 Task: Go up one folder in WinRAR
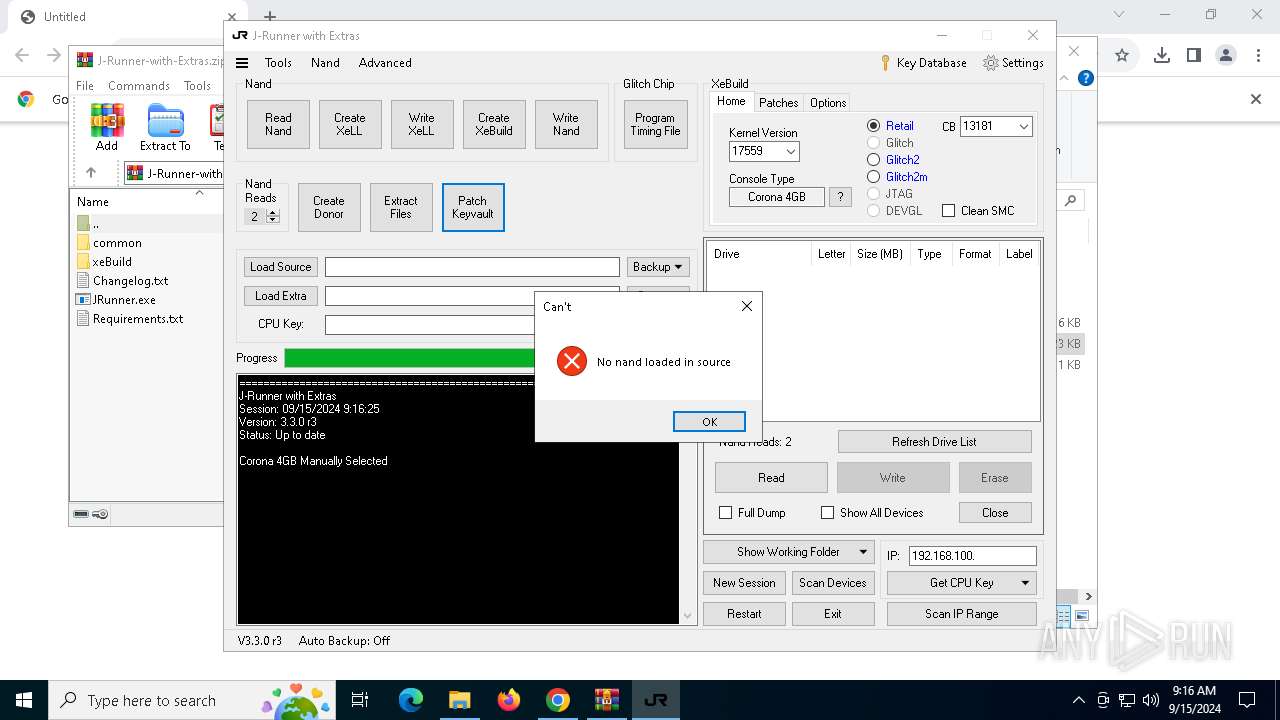click(x=91, y=173)
